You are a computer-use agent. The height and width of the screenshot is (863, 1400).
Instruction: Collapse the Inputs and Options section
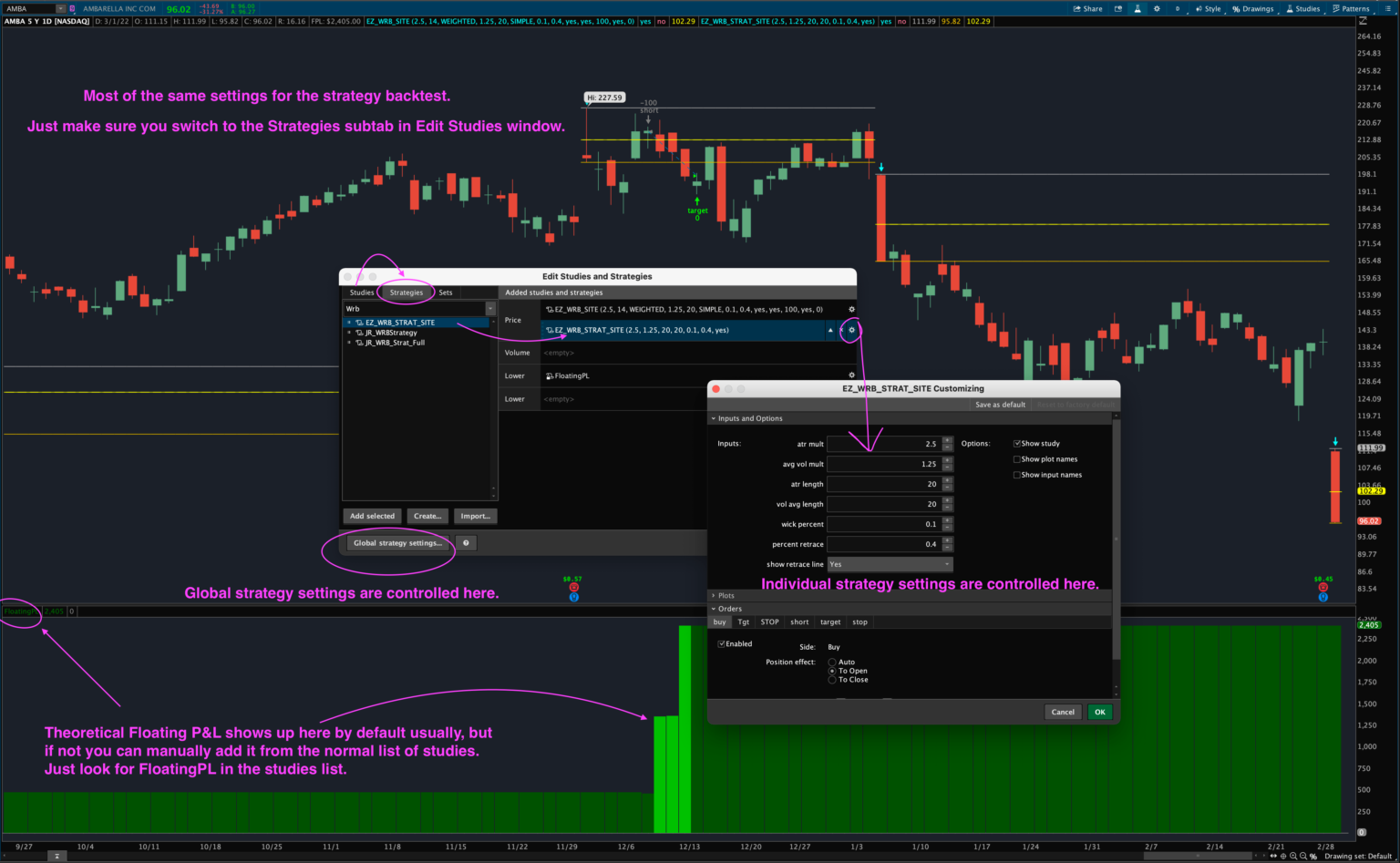[x=714, y=417]
